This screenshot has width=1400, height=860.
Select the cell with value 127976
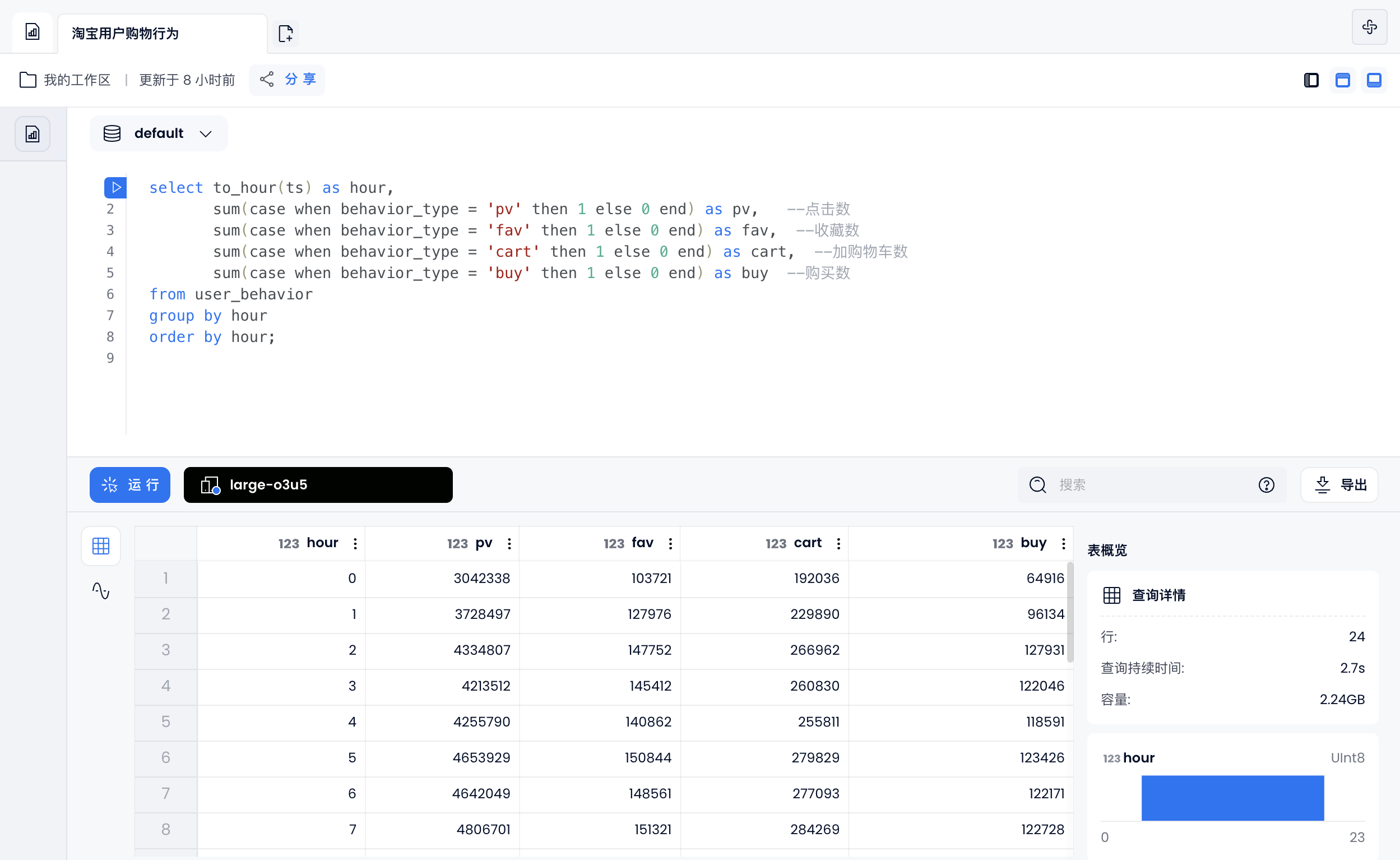(x=600, y=614)
